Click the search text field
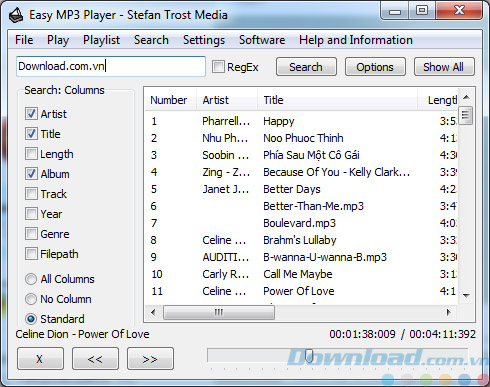Viewport: 490px width, 387px height. pos(111,66)
